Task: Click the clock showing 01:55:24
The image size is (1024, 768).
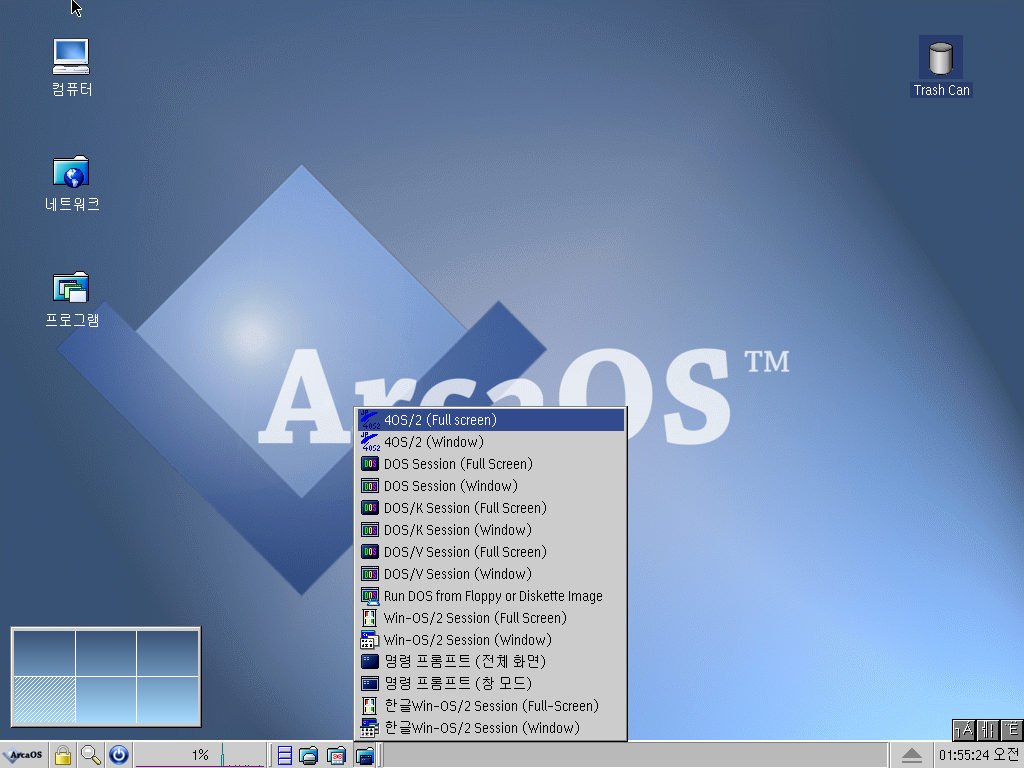Action: tap(979, 755)
